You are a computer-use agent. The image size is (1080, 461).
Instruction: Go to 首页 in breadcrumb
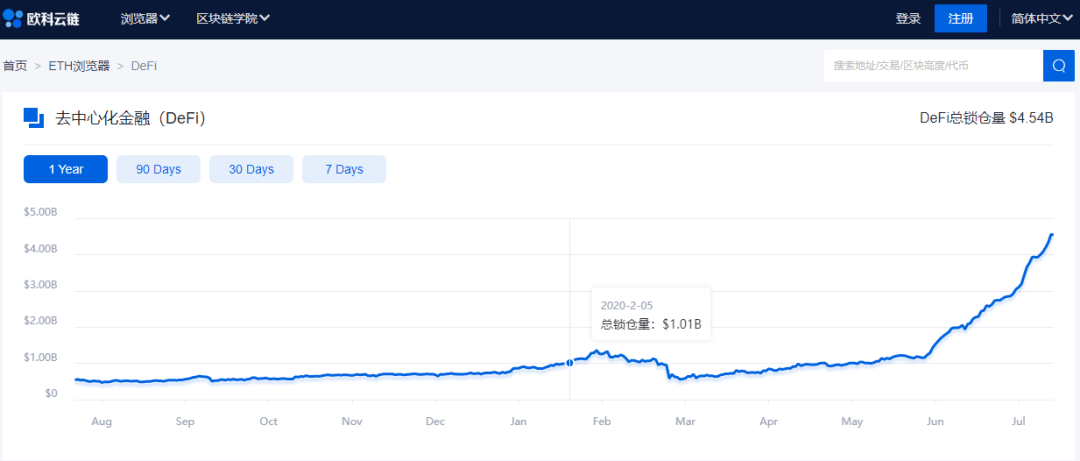tap(15, 66)
